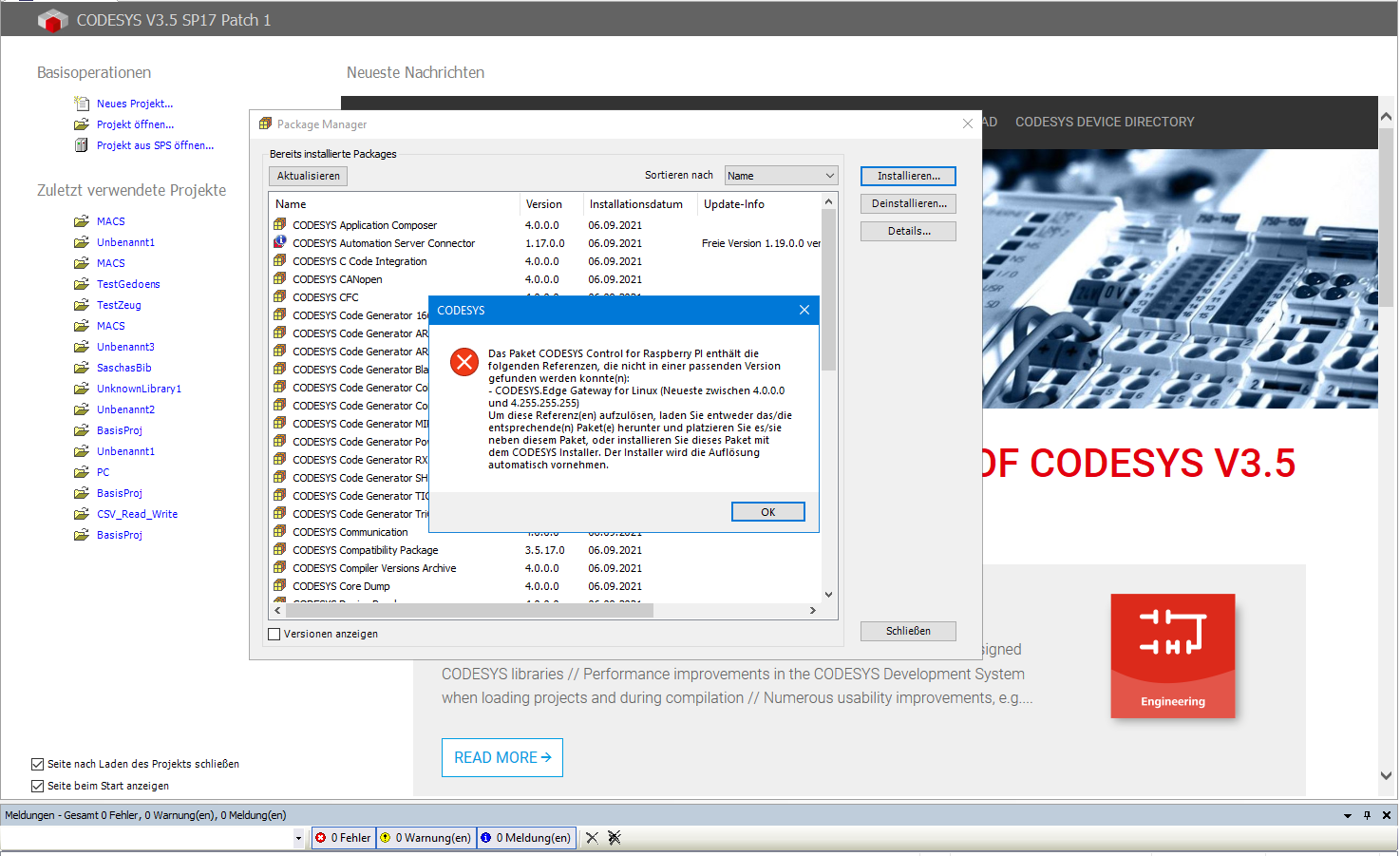The image size is (1400, 856).
Task: Click the red error icon in dialog
Action: [464, 362]
